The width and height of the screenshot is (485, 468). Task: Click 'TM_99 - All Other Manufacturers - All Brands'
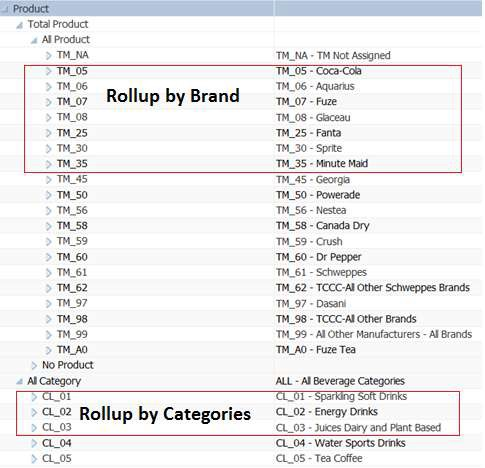point(374,334)
